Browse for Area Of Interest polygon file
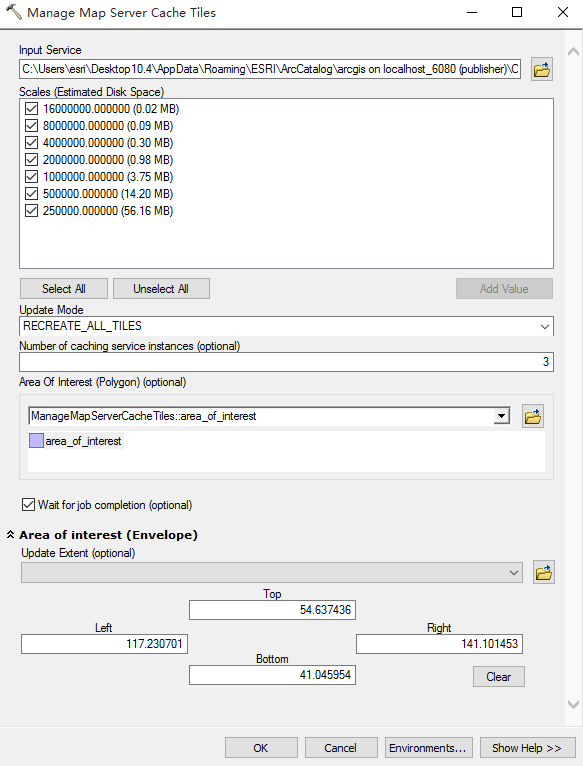 [x=533, y=416]
